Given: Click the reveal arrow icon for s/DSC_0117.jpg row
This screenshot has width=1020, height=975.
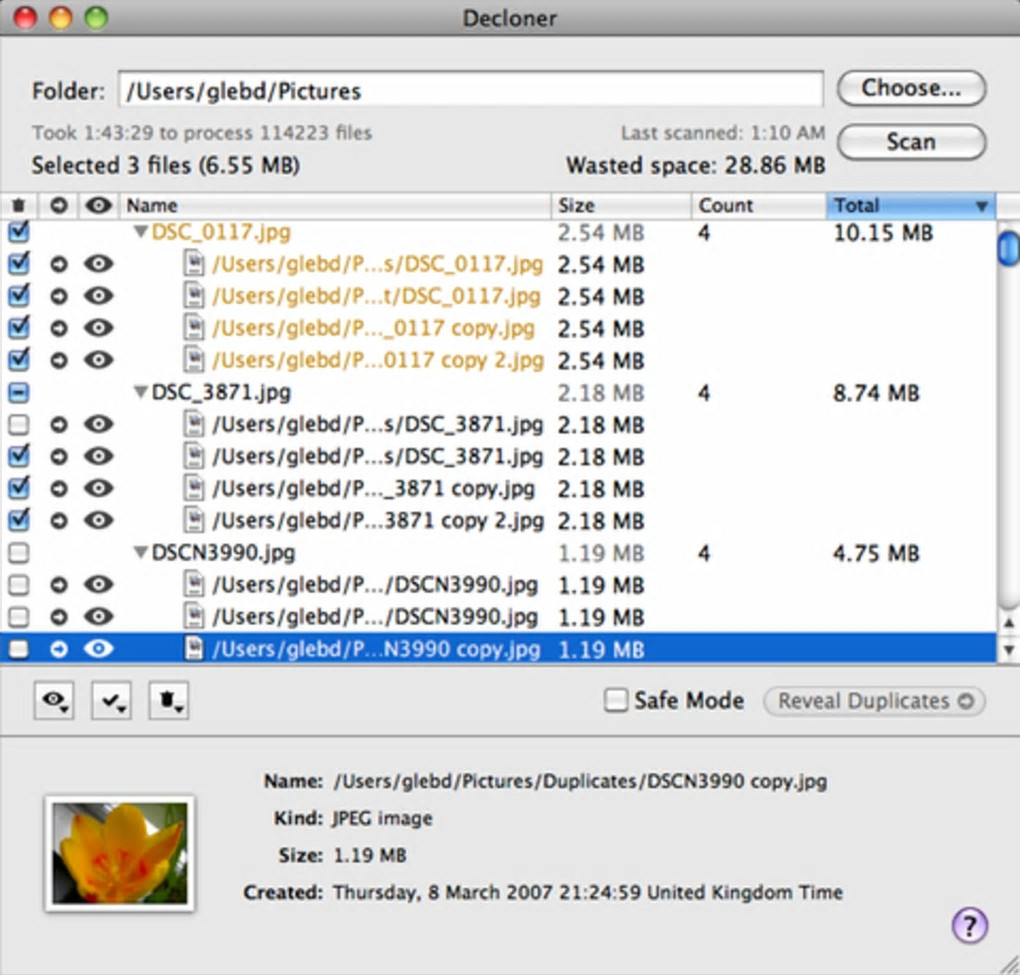Looking at the screenshot, I should [59, 264].
